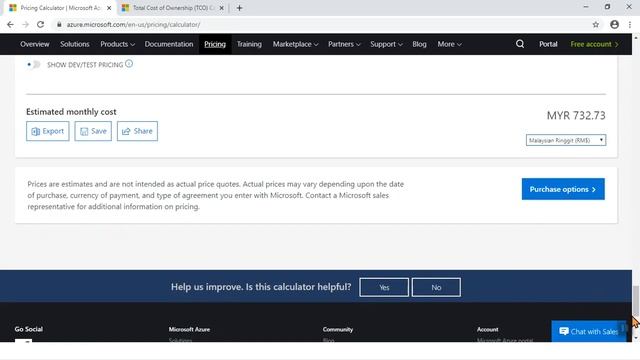
Task: Toggle Show Dev/Test Pricing switch
Action: [x=34, y=64]
